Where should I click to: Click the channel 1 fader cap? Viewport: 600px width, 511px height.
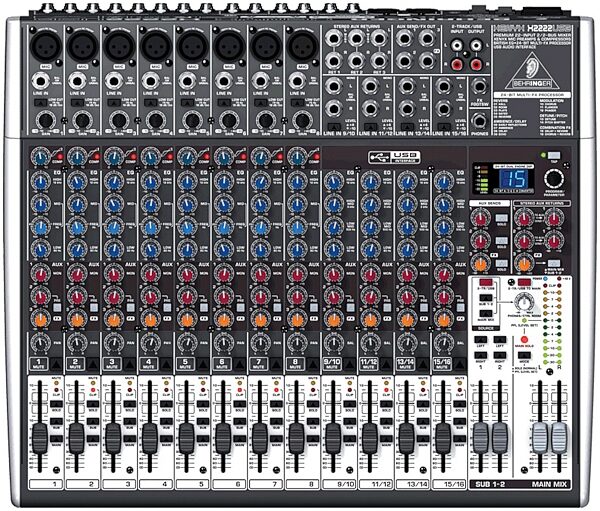(40, 438)
